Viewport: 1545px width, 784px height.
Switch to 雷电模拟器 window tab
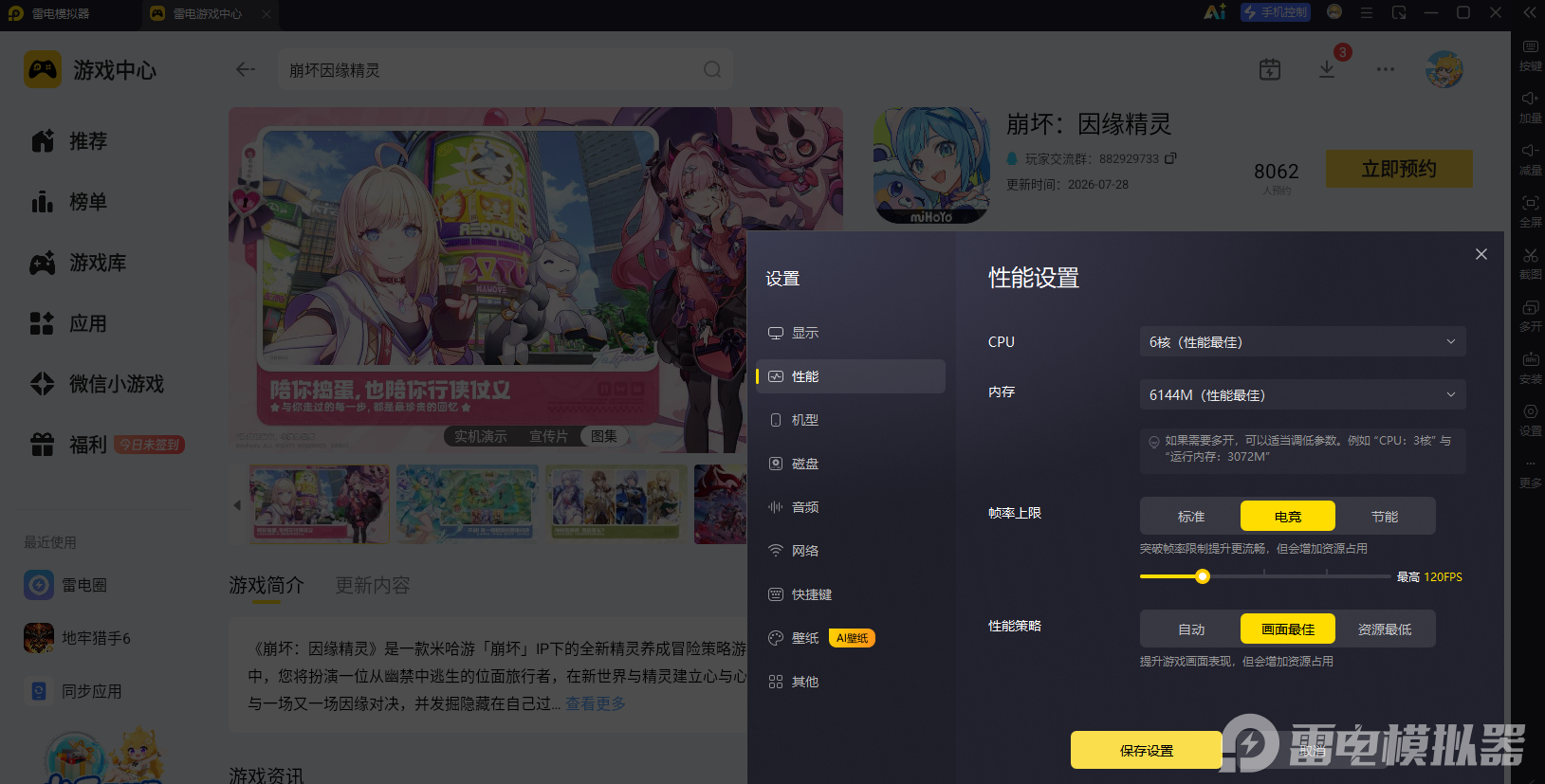pos(61,13)
